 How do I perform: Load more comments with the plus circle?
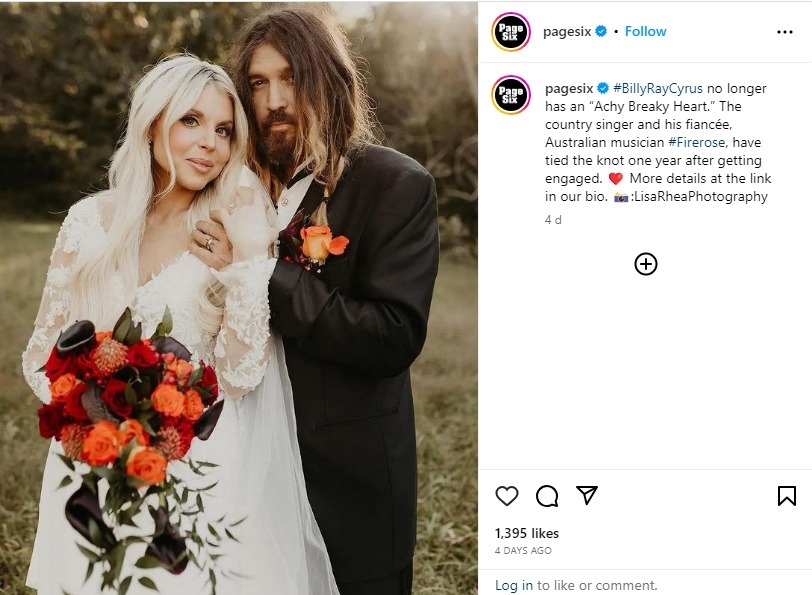pyautogui.click(x=646, y=264)
